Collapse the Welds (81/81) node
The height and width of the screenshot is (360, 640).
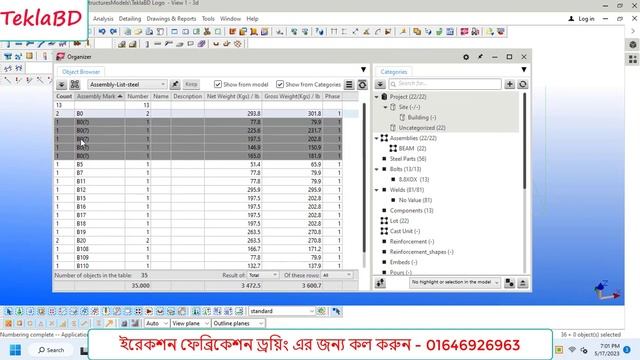tap(376, 190)
